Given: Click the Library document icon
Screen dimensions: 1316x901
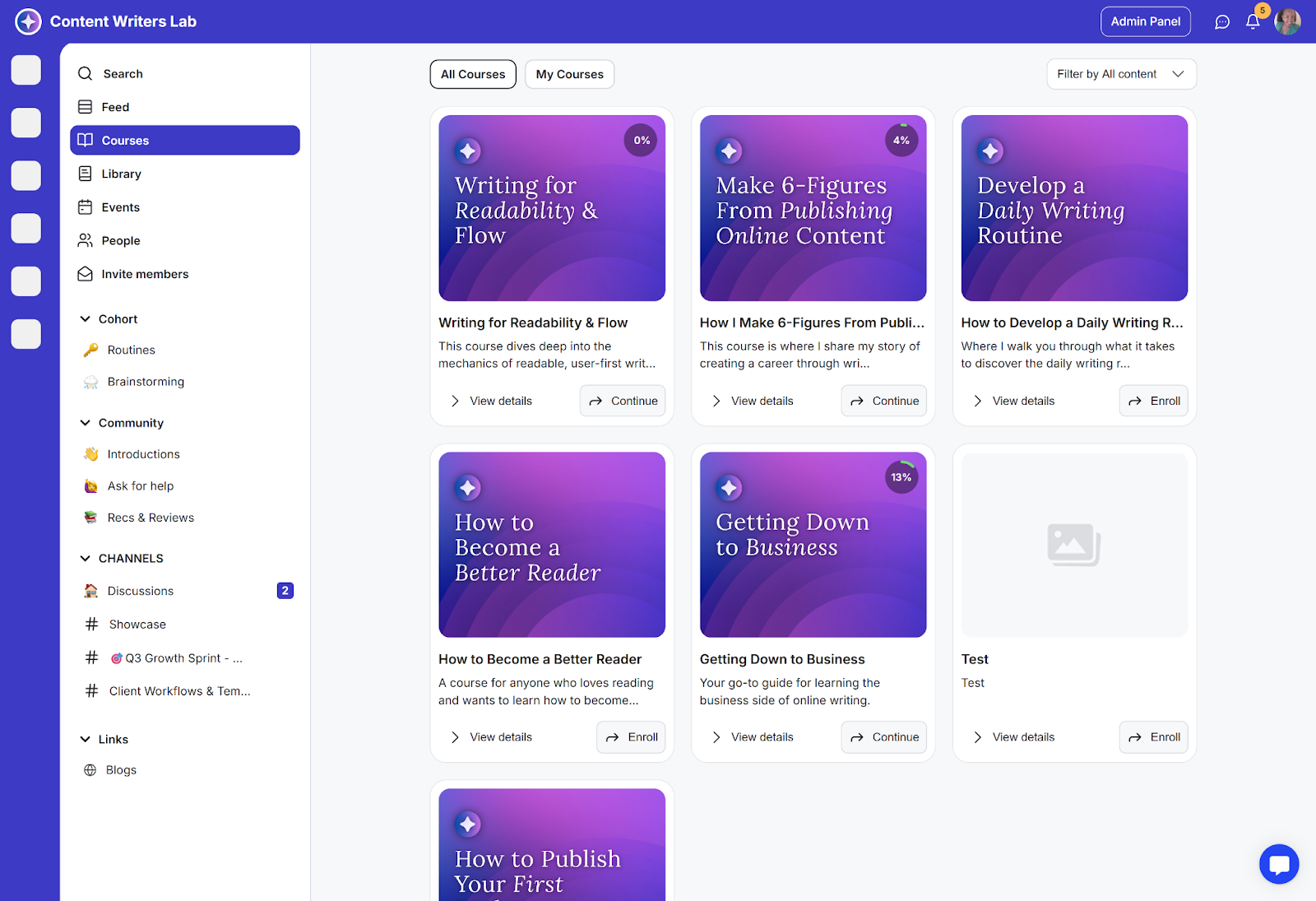Looking at the screenshot, I should 85,174.
